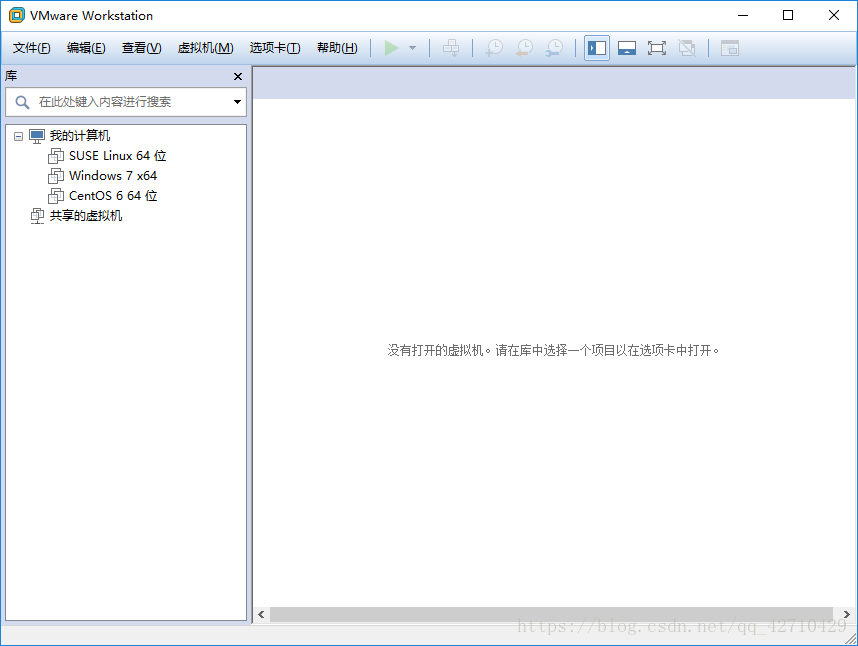The height and width of the screenshot is (646, 858).
Task: Select 我的计算机 in the library tree
Action: [x=80, y=136]
